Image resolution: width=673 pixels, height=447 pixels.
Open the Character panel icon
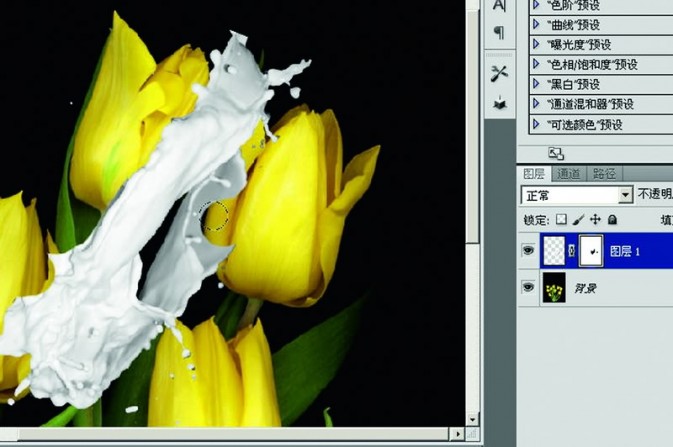pyautogui.click(x=499, y=5)
